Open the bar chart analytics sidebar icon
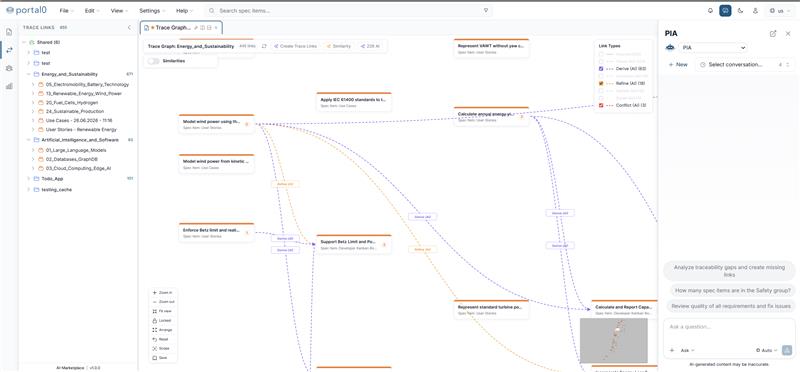Image resolution: width=800 pixels, height=372 pixels. 9,86
